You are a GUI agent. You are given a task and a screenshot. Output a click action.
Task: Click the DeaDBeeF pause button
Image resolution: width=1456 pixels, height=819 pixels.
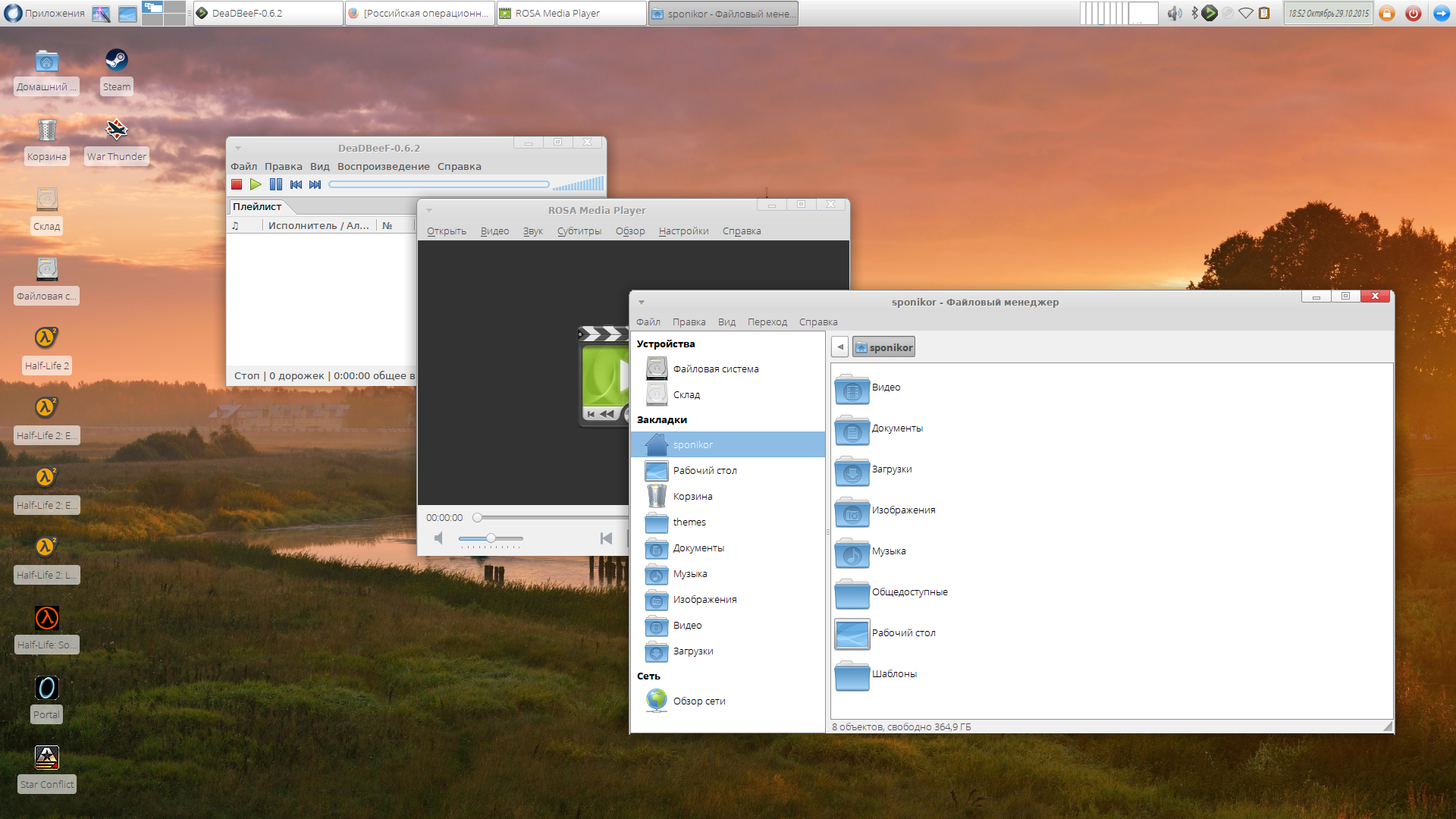point(276,184)
